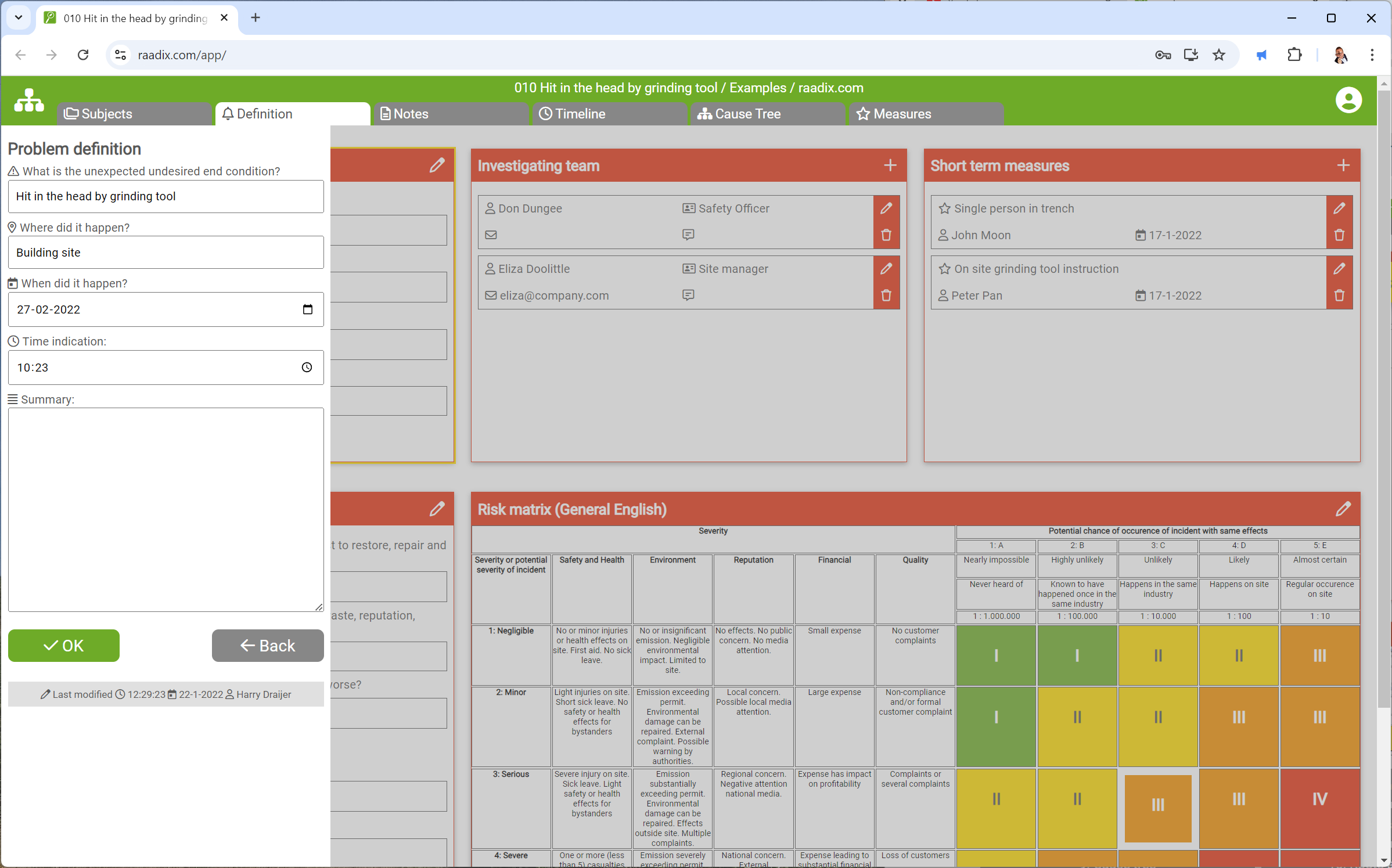Click the eliza@company.com email text

point(554,296)
